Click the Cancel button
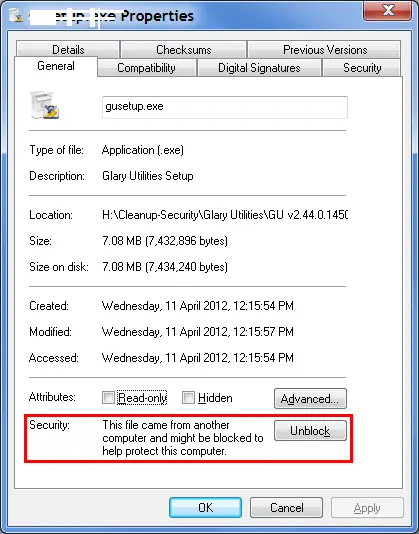 (x=286, y=508)
